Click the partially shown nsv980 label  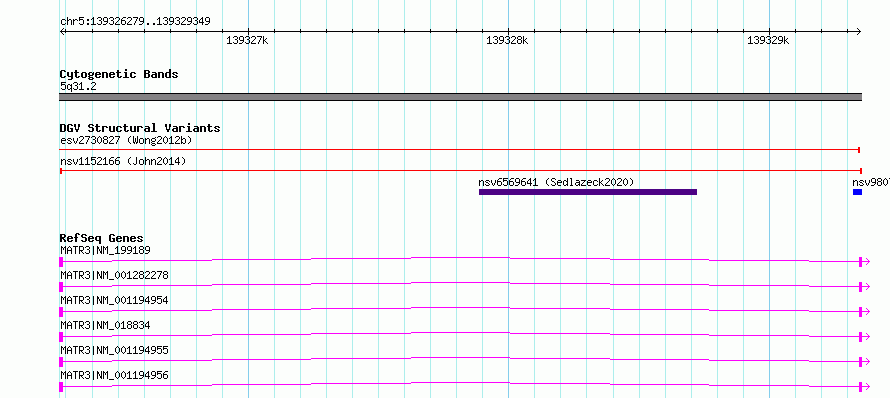(871, 182)
